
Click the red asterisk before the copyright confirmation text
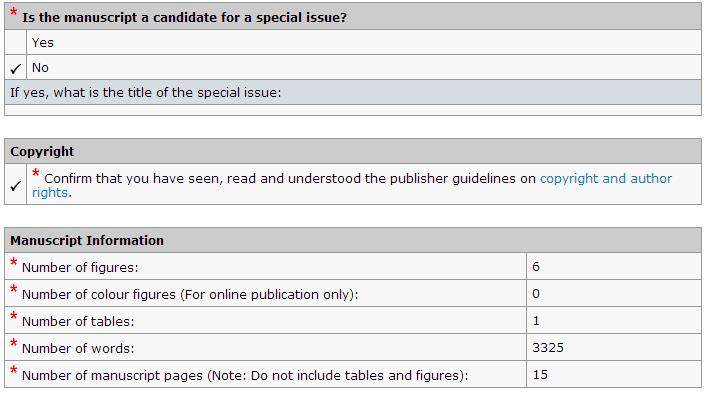(36, 174)
